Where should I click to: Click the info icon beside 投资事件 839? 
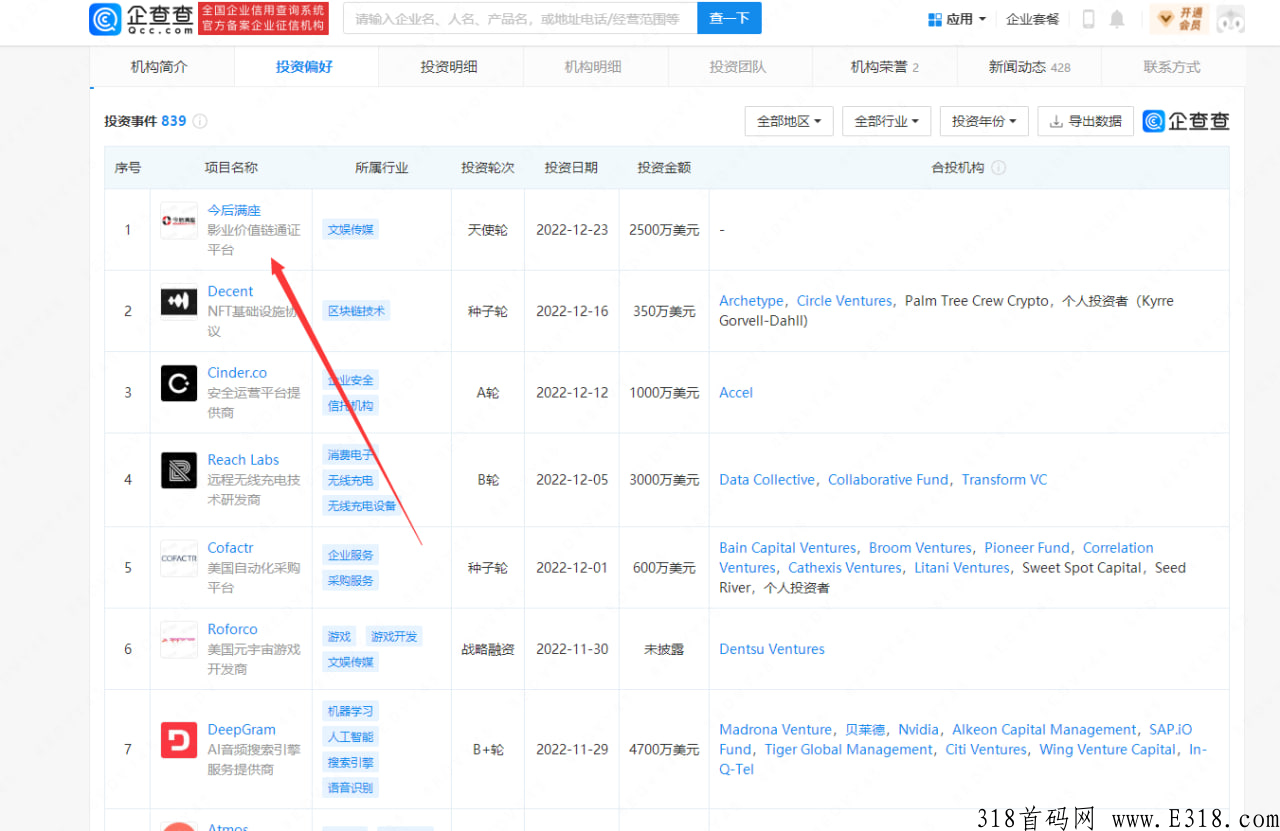tap(200, 121)
